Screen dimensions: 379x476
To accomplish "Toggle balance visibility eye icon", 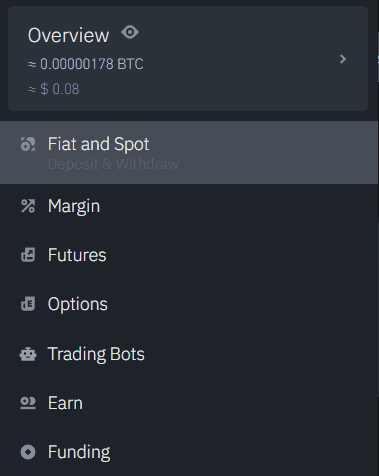I will coord(130,33).
